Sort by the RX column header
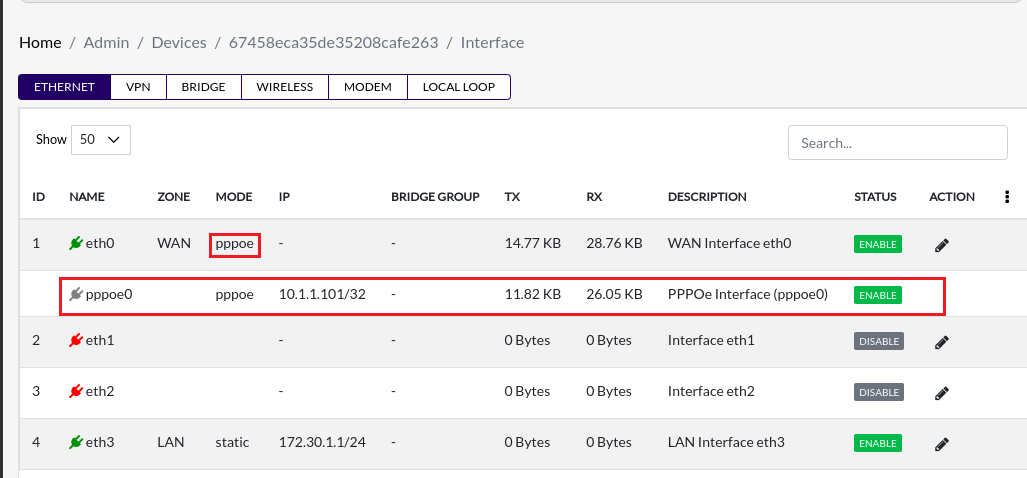 (x=594, y=197)
